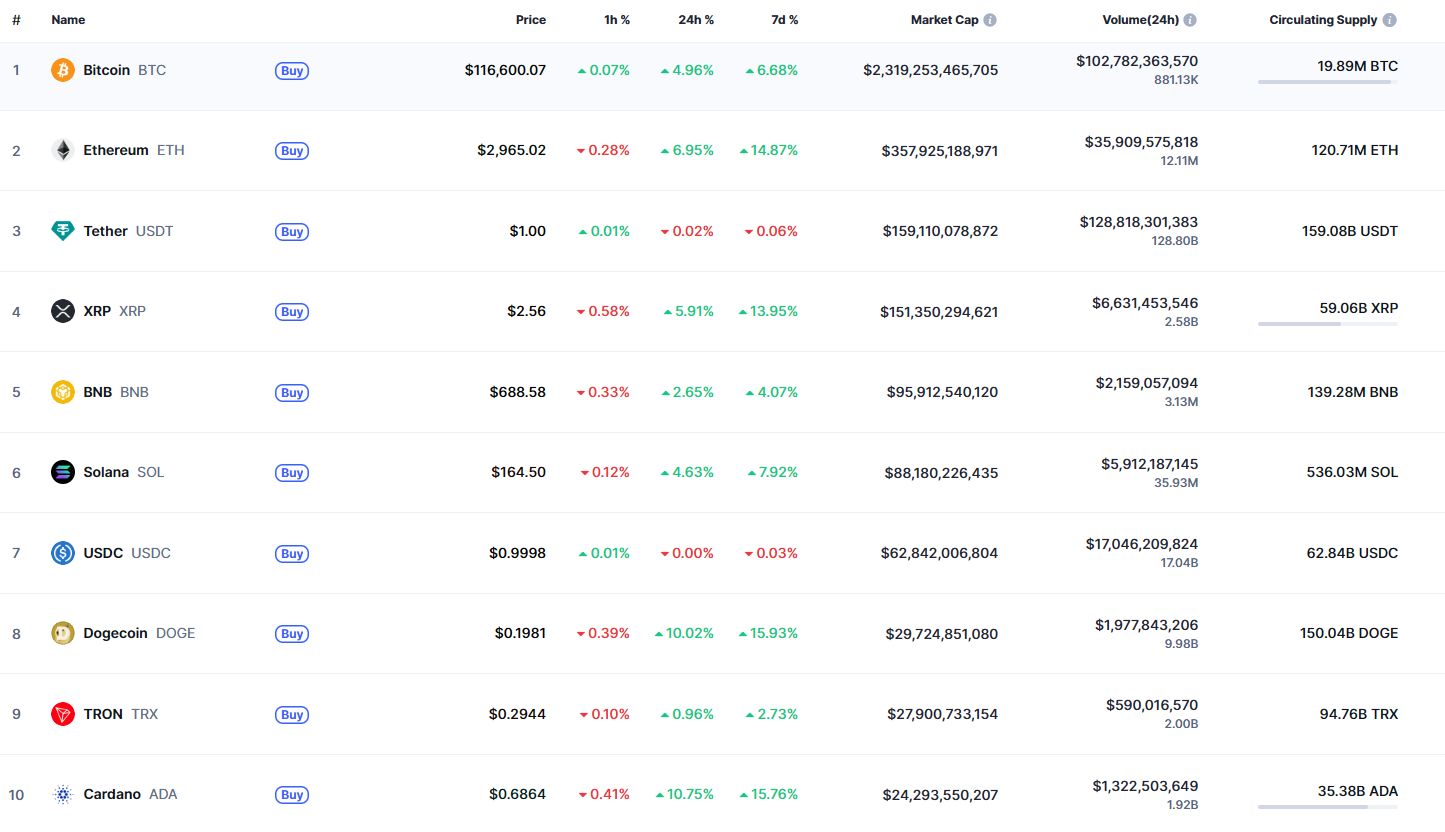Screen dimensions: 1445x832
Task: Click the Solana coin logo
Action: tap(63, 472)
